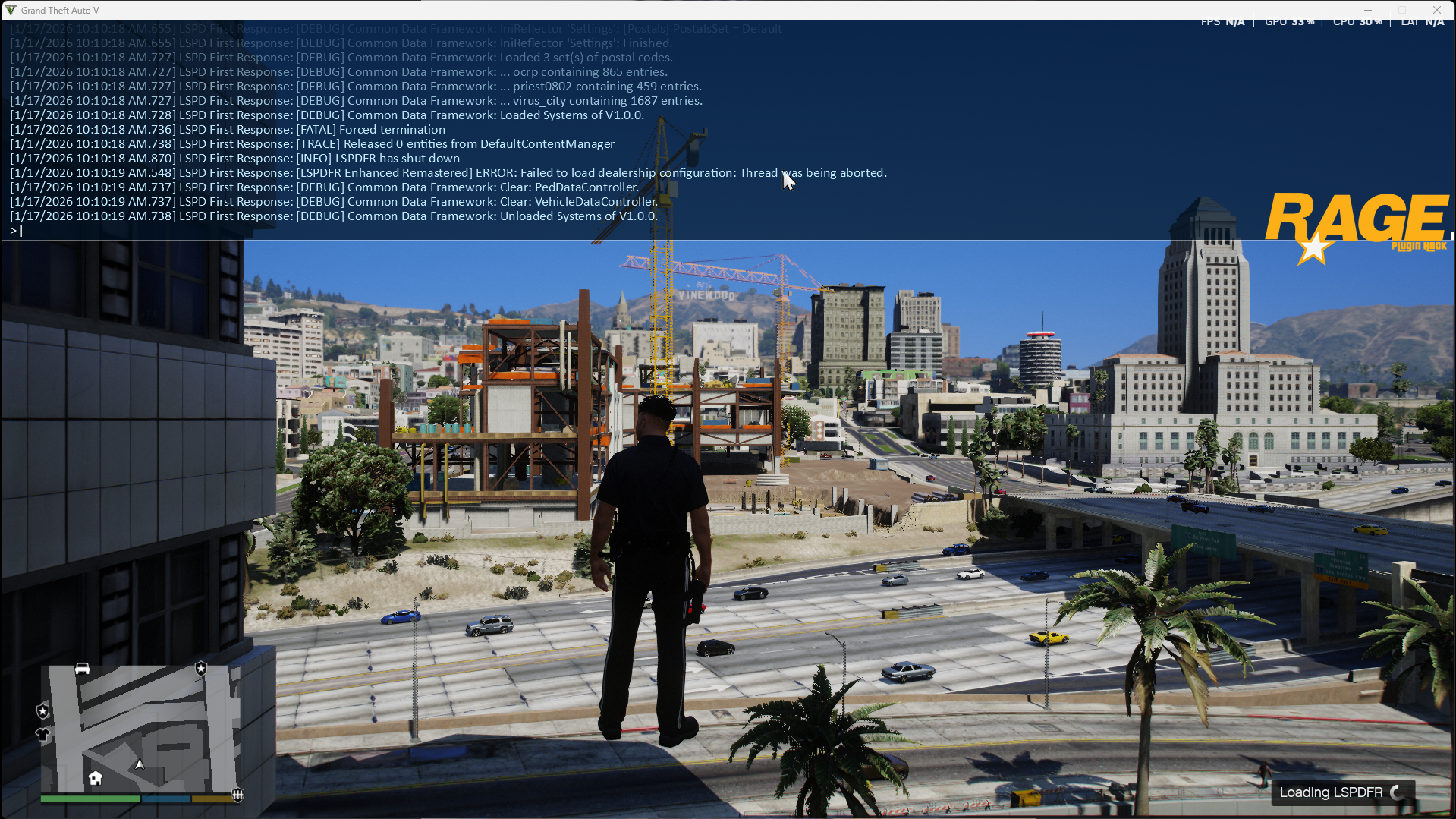The width and height of the screenshot is (1456, 819).
Task: Click the 'CPU 30%' overlay readout
Action: (x=1357, y=22)
